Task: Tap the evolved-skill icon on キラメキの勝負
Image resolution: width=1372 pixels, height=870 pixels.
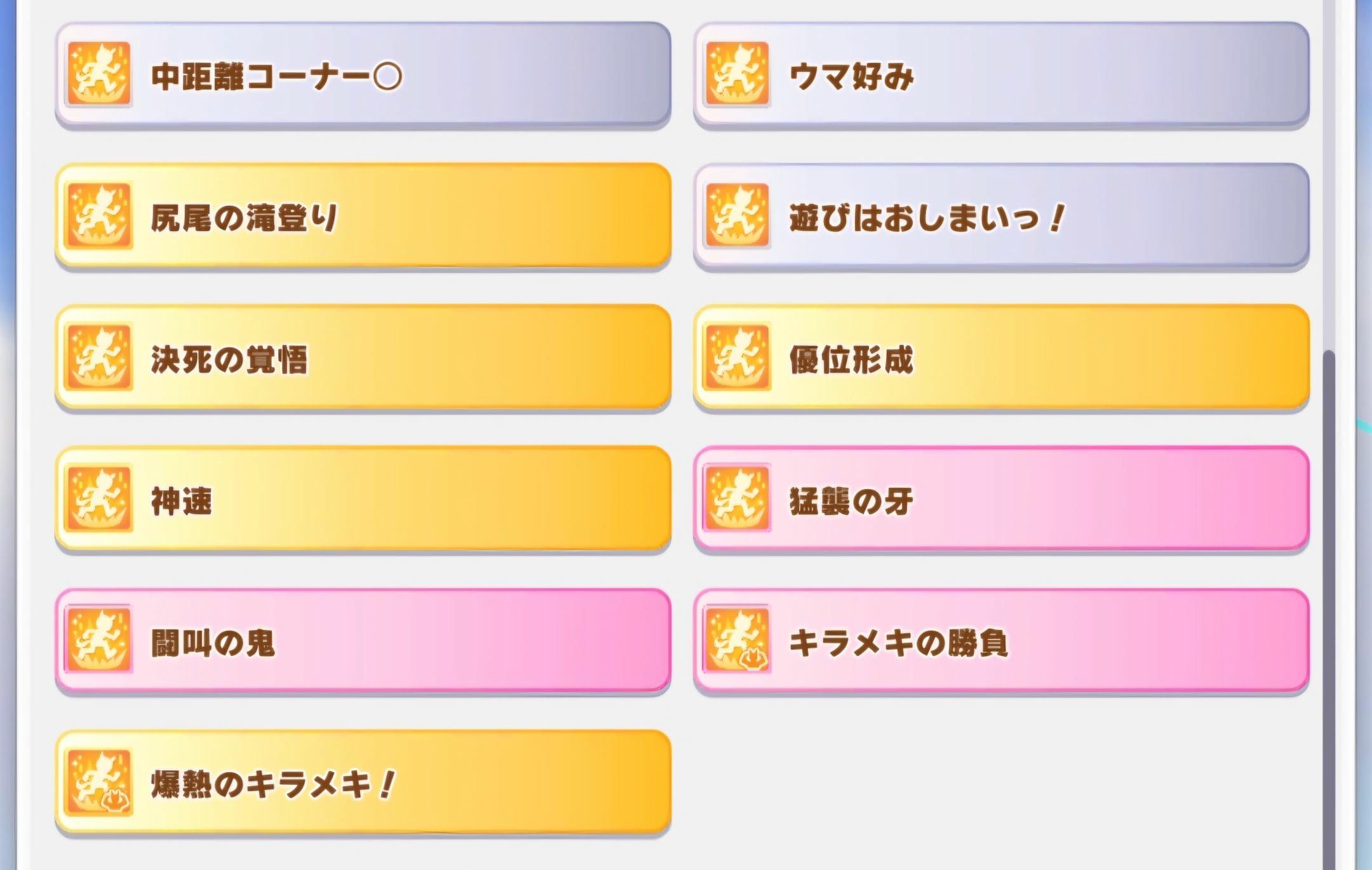Action: pos(737,639)
